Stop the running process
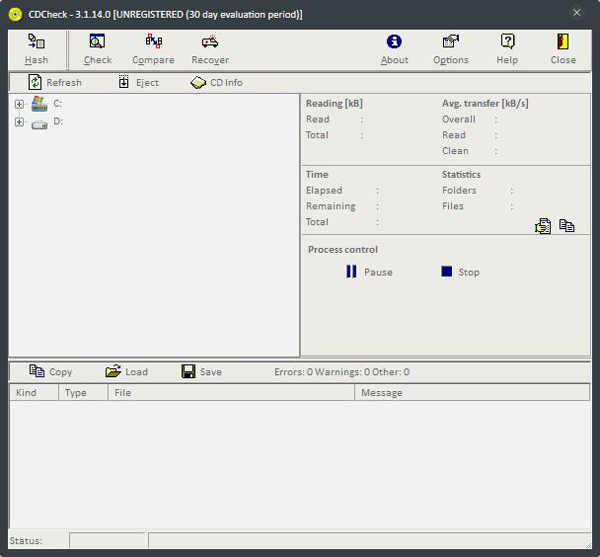This screenshot has height=557, width=600. click(x=460, y=272)
